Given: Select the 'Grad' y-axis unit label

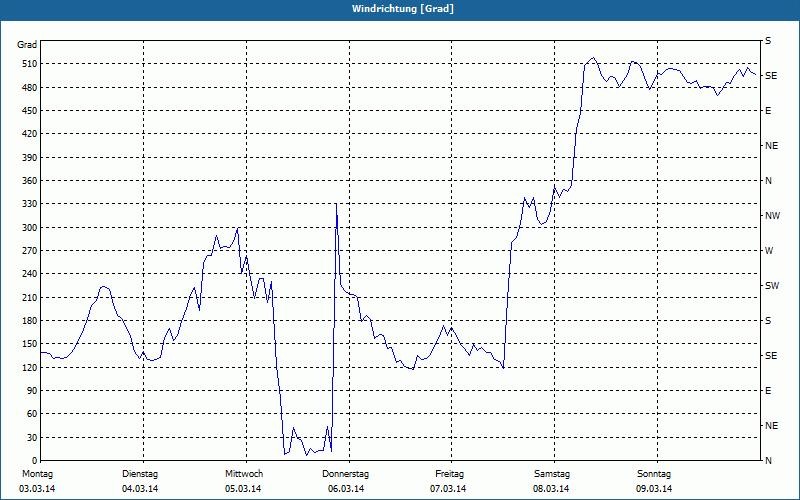Looking at the screenshot, I should 27,45.
